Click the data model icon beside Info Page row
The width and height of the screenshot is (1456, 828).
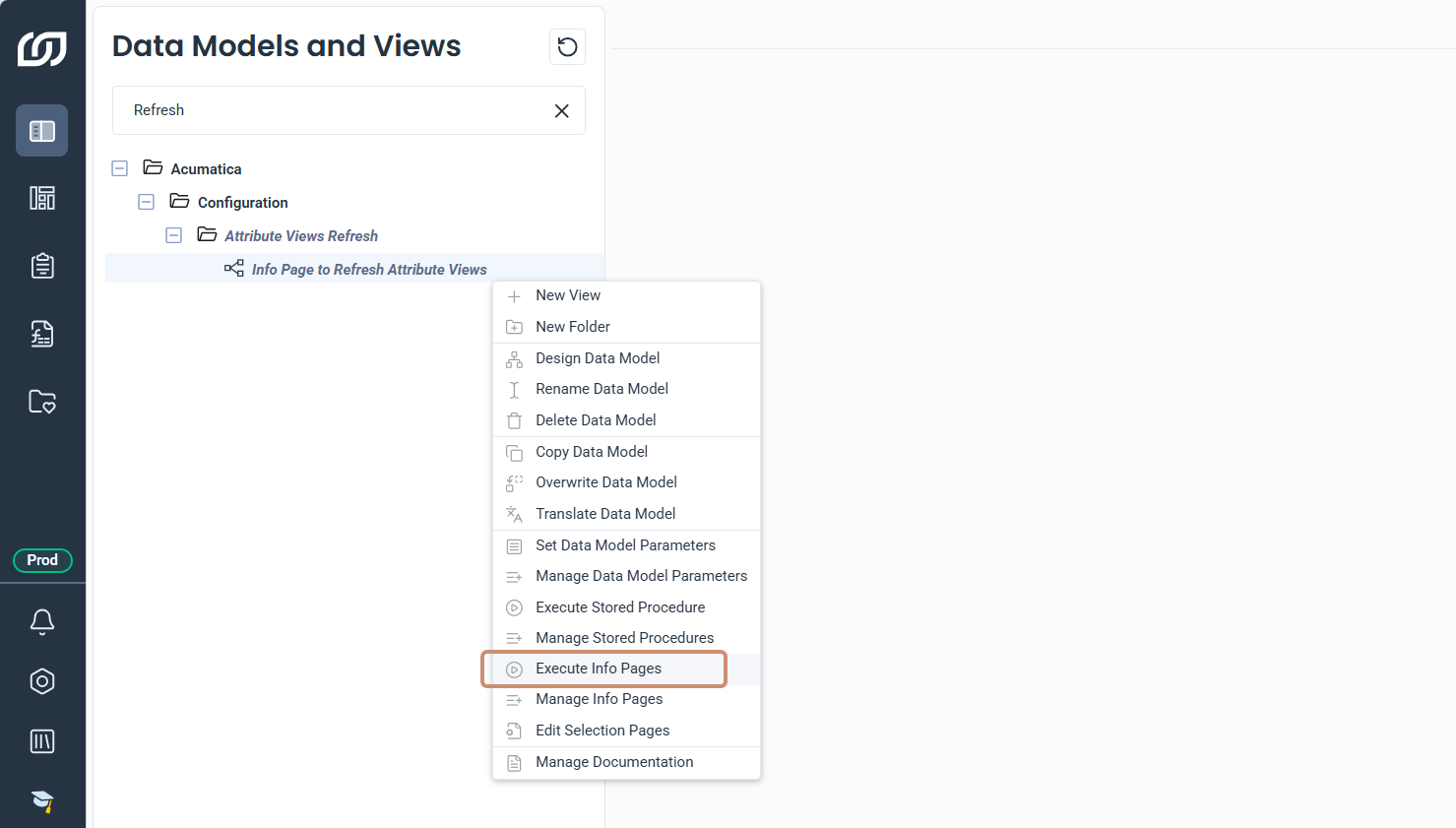point(234,268)
